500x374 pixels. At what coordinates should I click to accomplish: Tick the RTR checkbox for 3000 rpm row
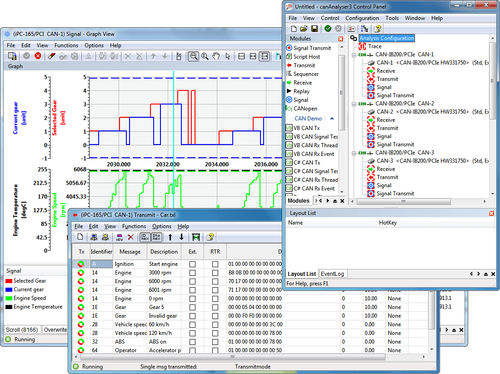point(215,273)
